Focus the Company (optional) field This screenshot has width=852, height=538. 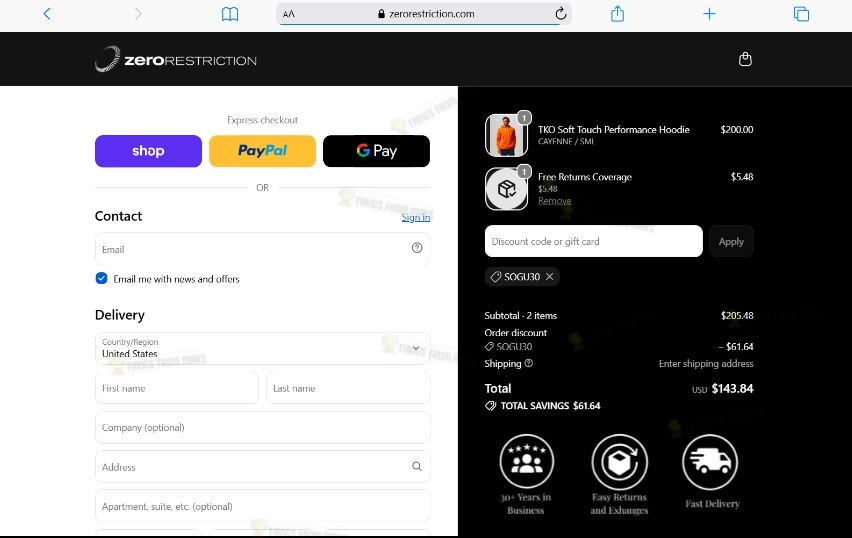point(262,427)
